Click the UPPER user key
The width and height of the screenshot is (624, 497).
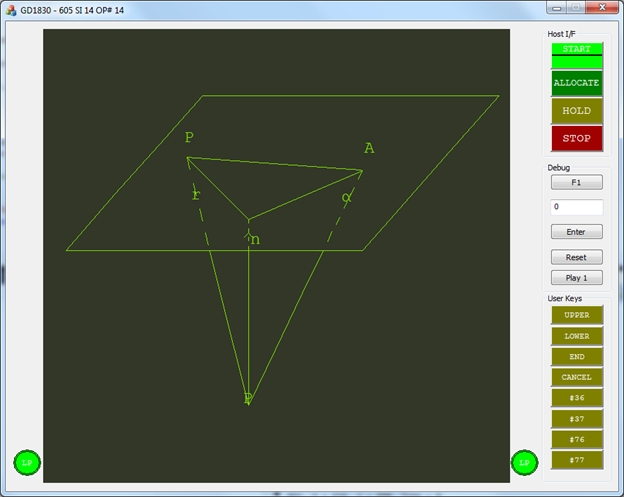click(x=577, y=315)
